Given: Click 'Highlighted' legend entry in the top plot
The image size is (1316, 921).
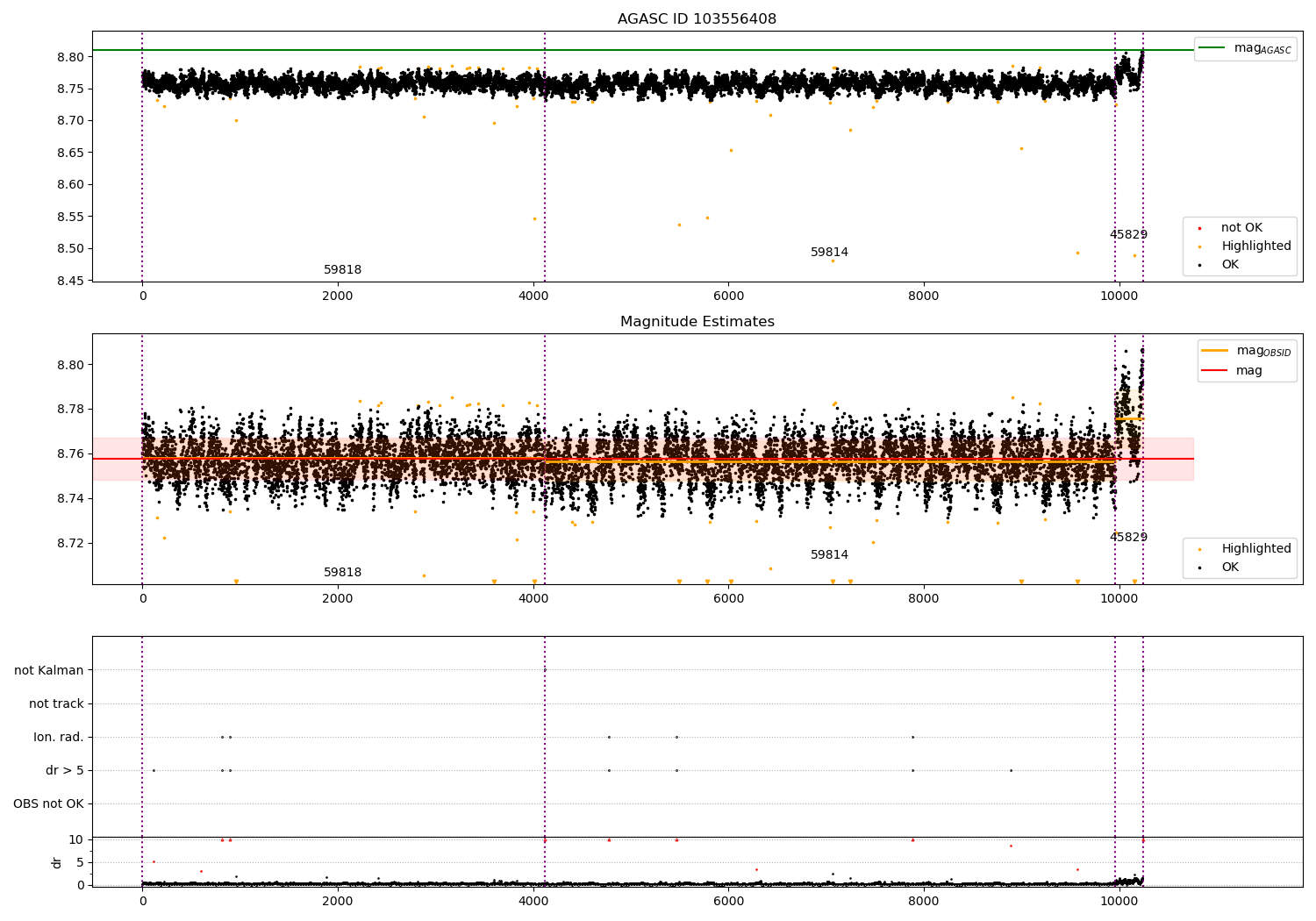Looking at the screenshot, I should (x=1246, y=246).
